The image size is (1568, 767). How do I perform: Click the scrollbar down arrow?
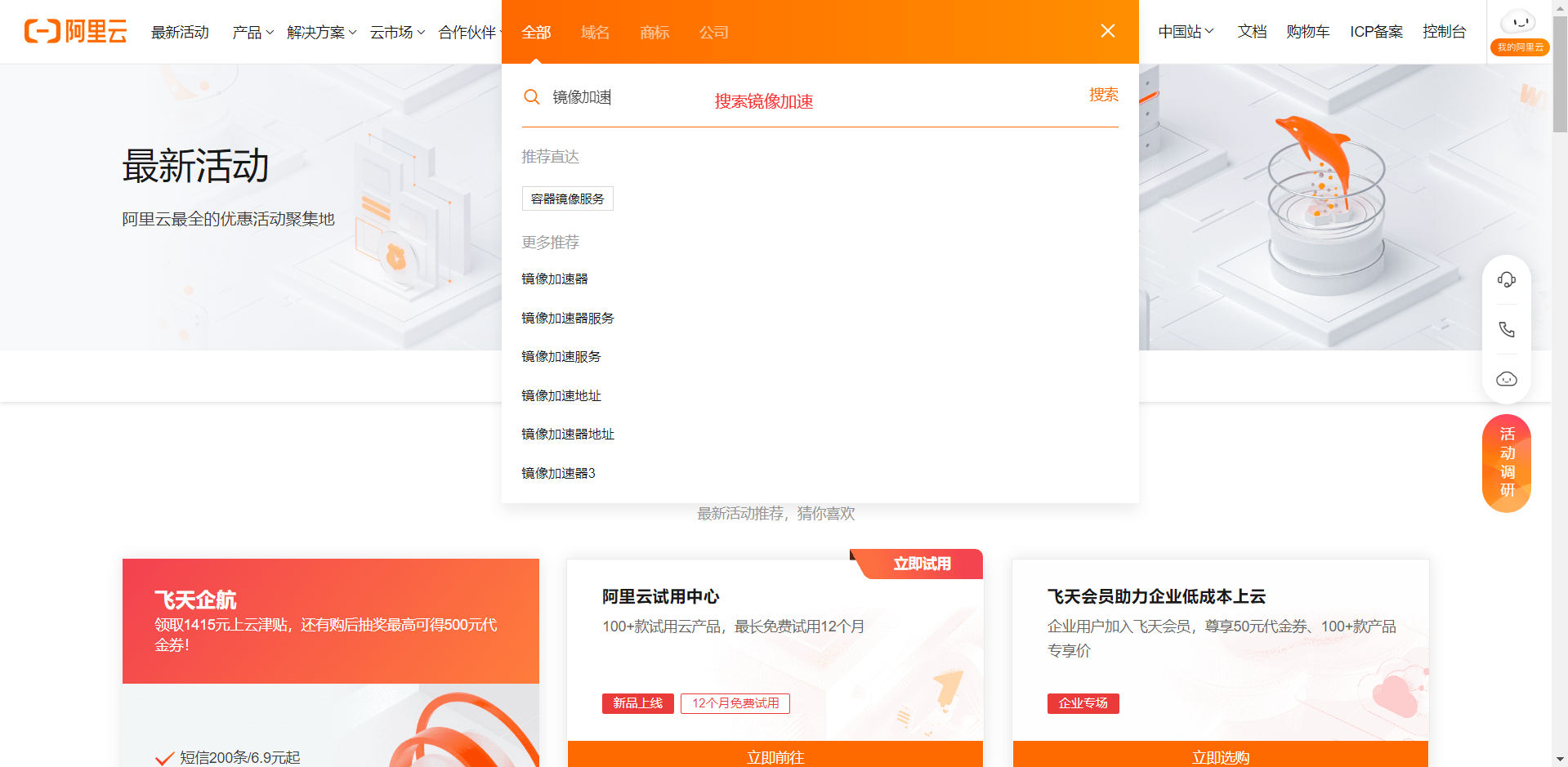[x=1560, y=760]
